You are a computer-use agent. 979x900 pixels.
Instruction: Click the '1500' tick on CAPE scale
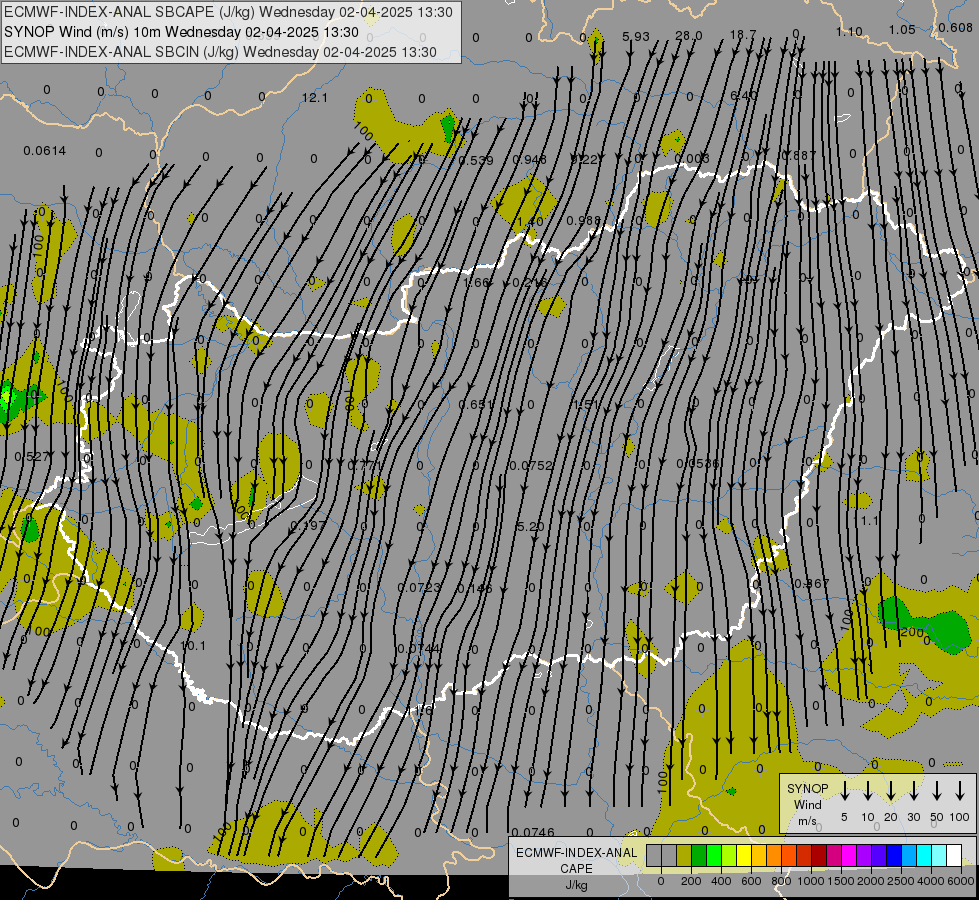(841, 881)
